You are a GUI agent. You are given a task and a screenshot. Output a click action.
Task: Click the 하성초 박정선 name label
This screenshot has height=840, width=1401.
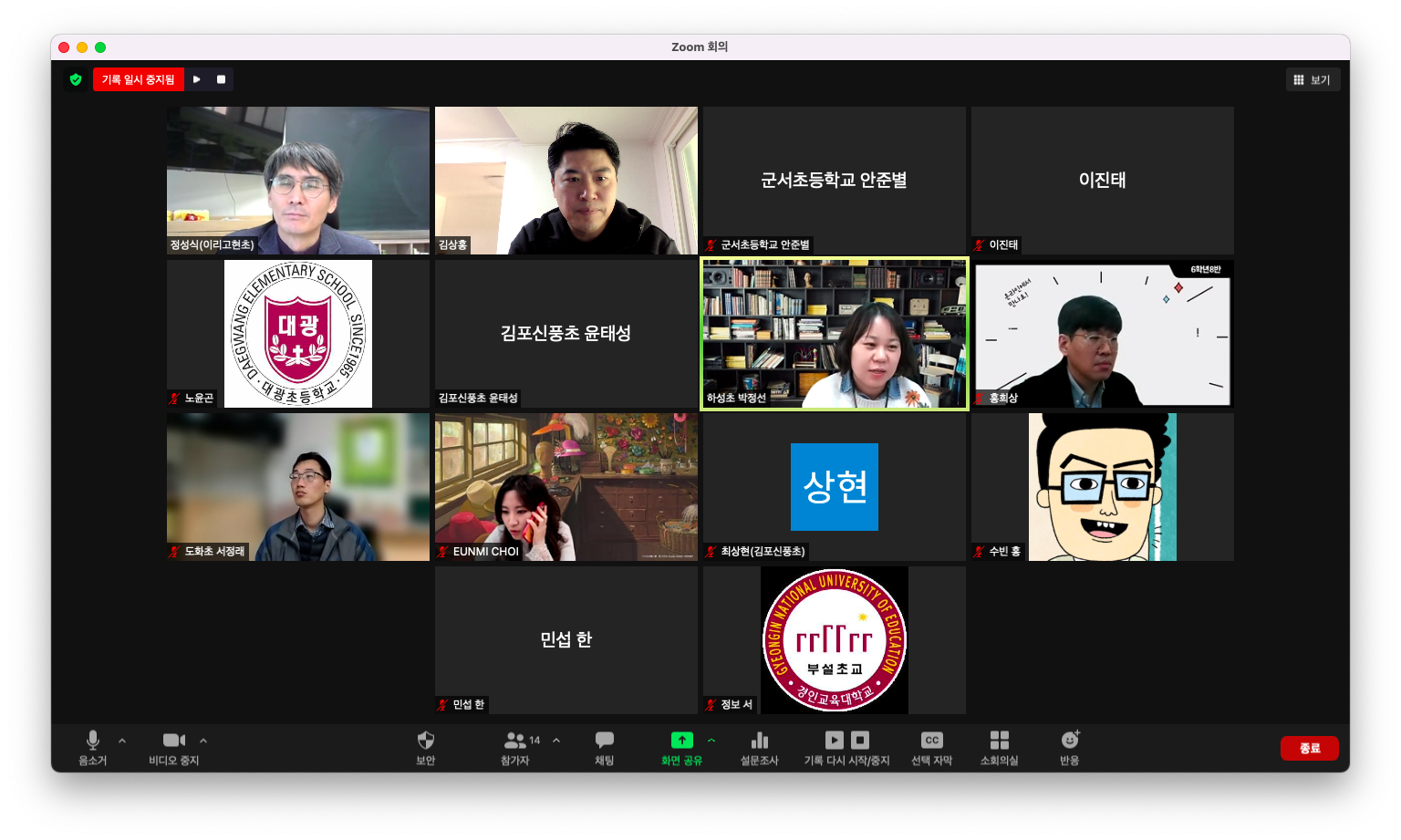click(736, 398)
